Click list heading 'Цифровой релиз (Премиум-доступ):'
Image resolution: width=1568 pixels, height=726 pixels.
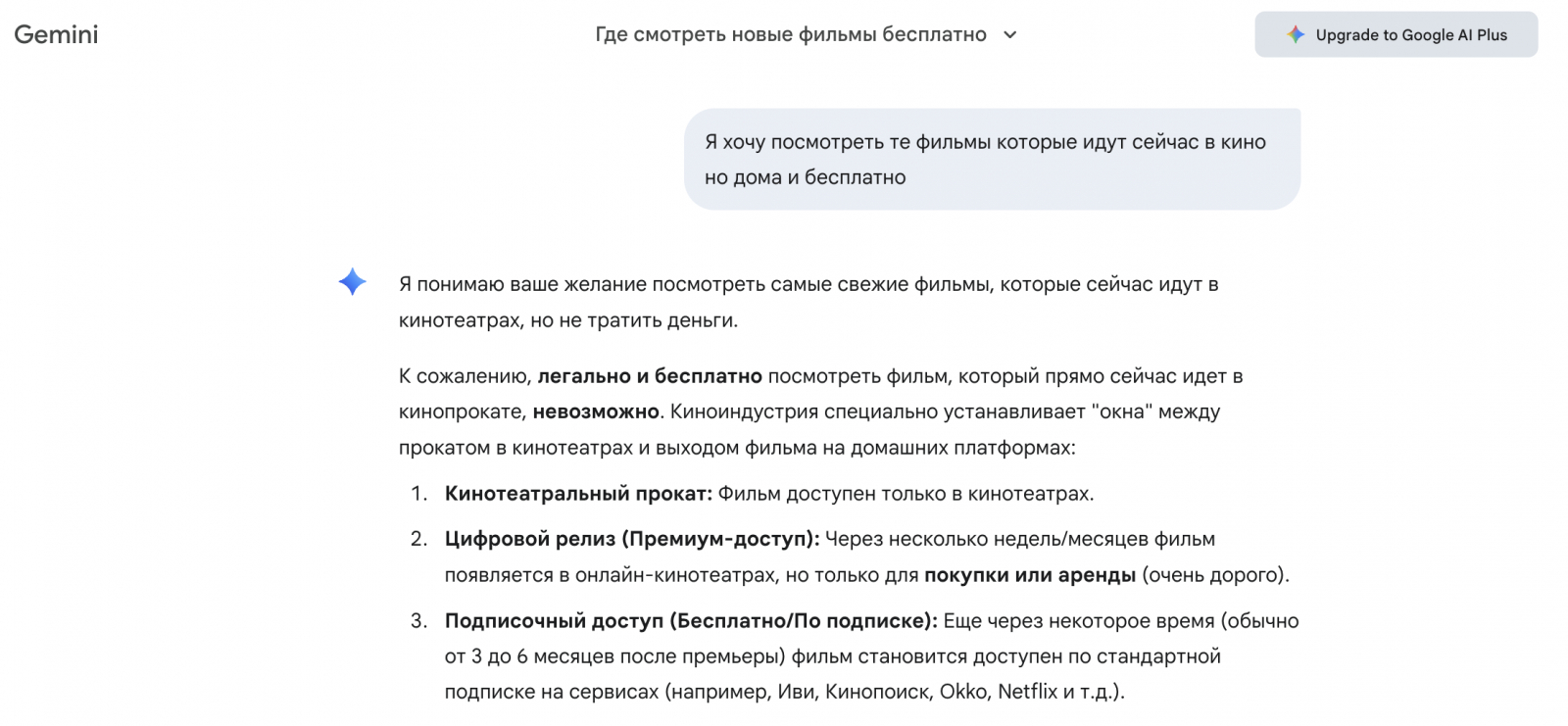pos(631,539)
